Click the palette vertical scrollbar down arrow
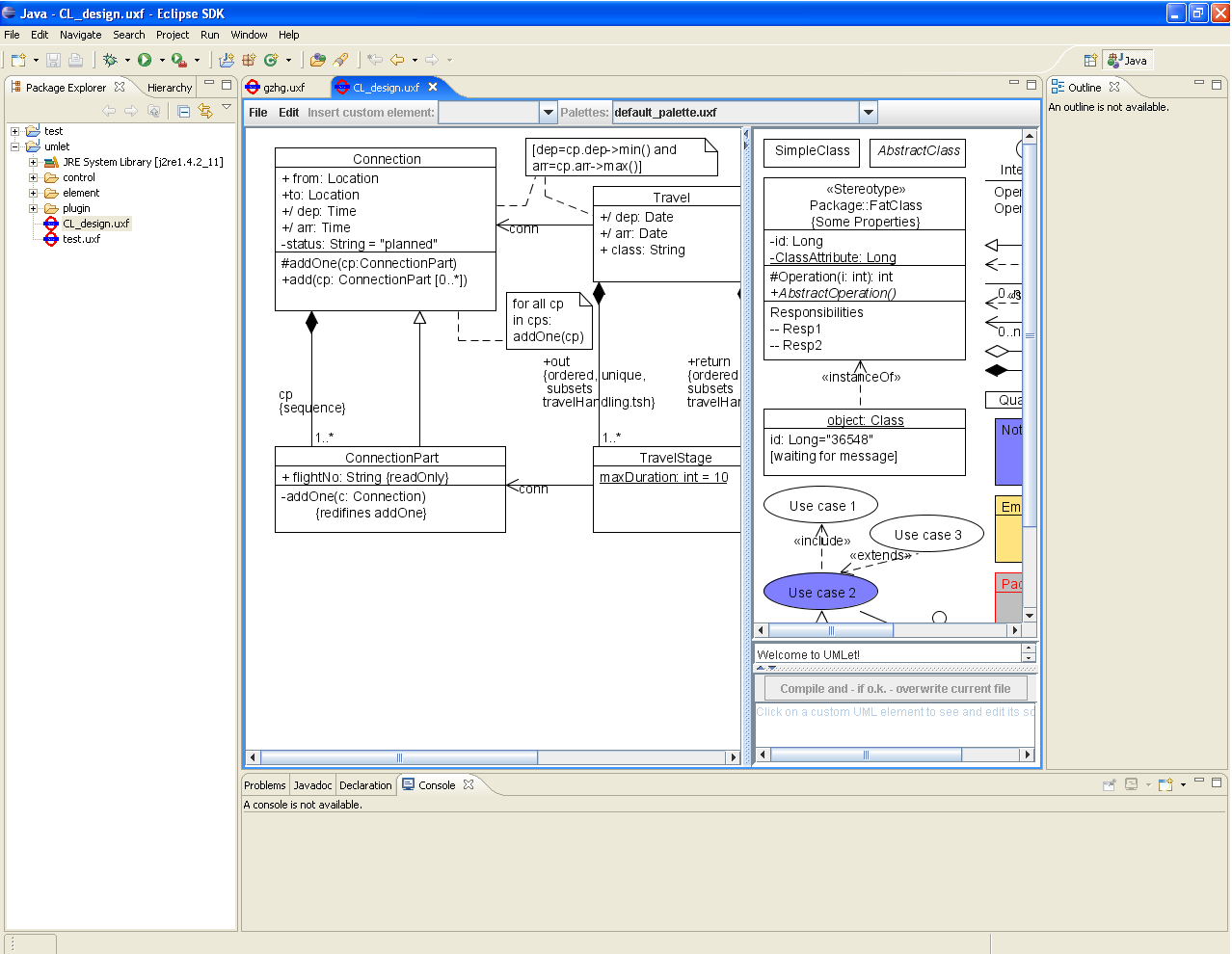 [x=1030, y=616]
